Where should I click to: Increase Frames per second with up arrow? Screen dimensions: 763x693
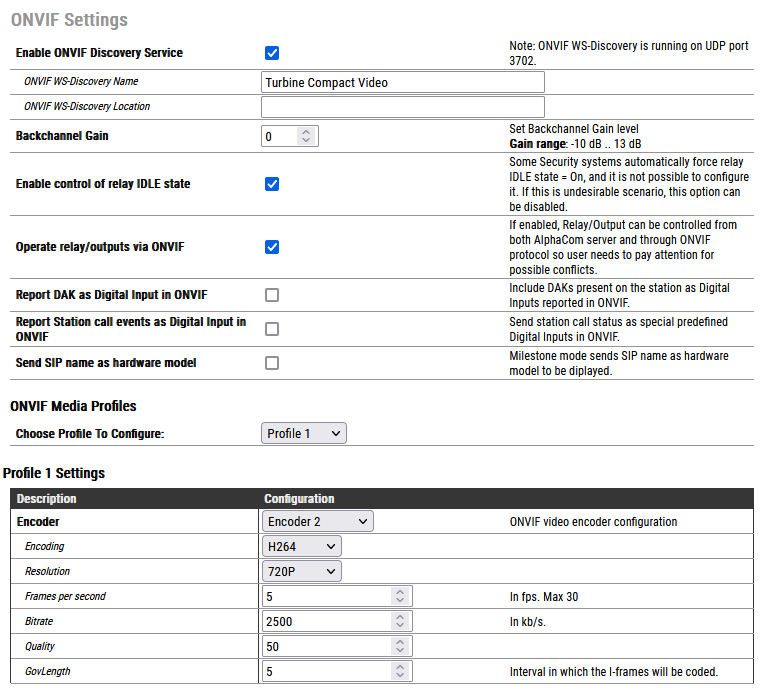tap(400, 592)
